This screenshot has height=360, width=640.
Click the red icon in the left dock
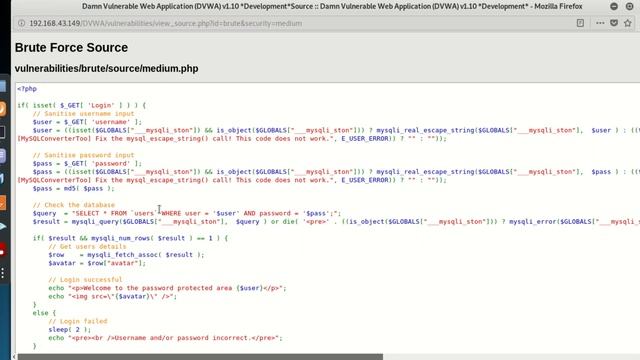click(x=2, y=250)
